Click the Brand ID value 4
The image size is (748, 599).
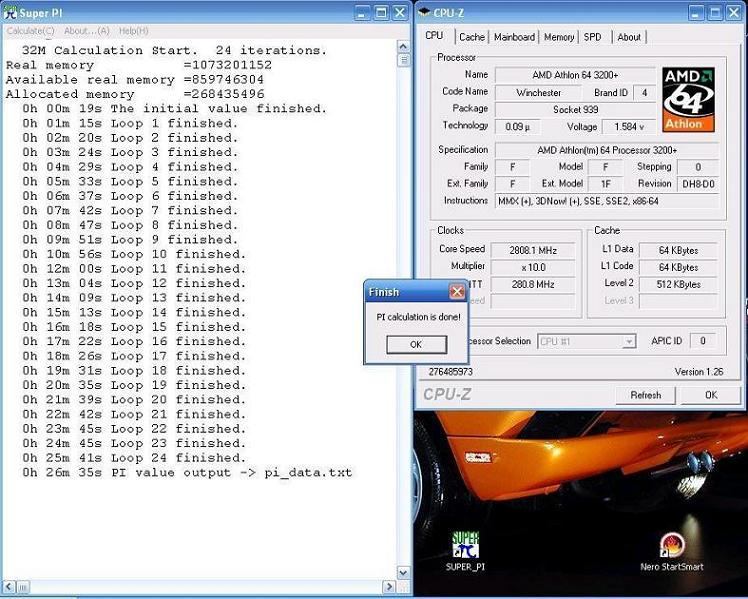click(644, 93)
